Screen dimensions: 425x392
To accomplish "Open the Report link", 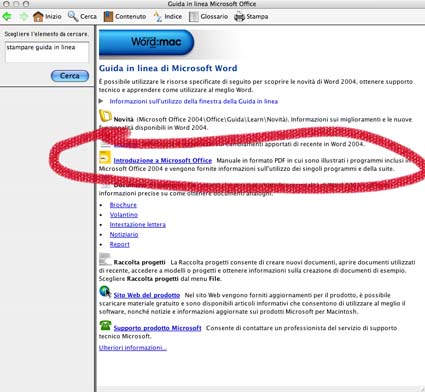I will pyautogui.click(x=120, y=244).
